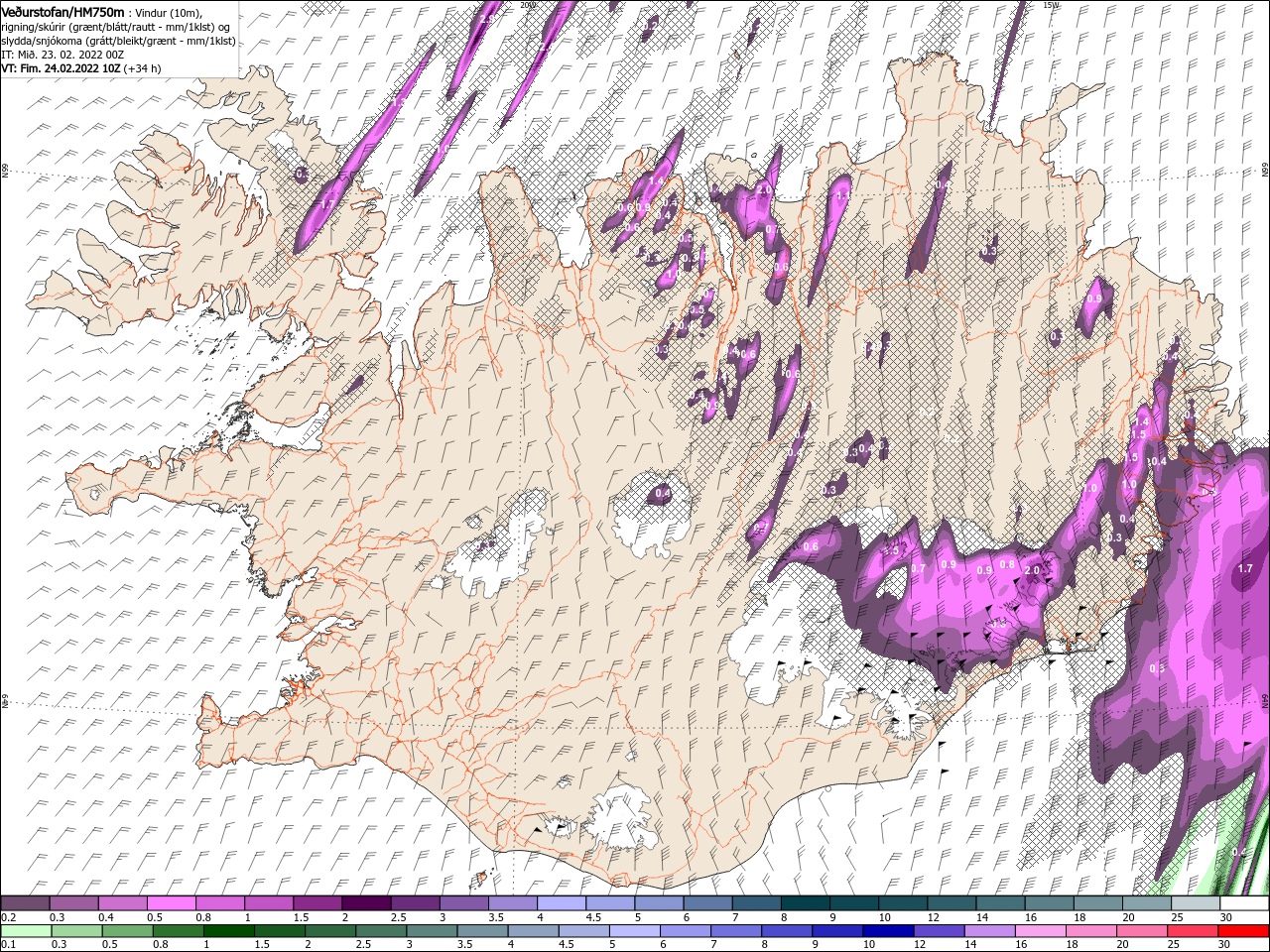Pick snow-legend swatch between 20 and 25
This screenshot has height=952, width=1270.
tap(1146, 903)
